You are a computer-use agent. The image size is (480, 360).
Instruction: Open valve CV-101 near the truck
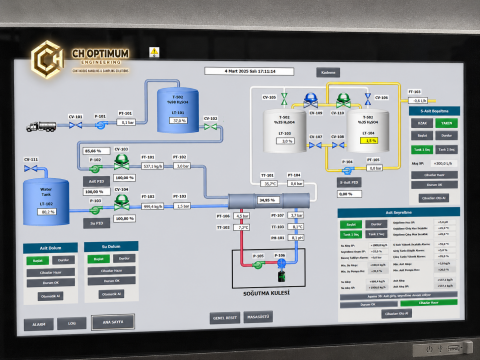(75, 125)
